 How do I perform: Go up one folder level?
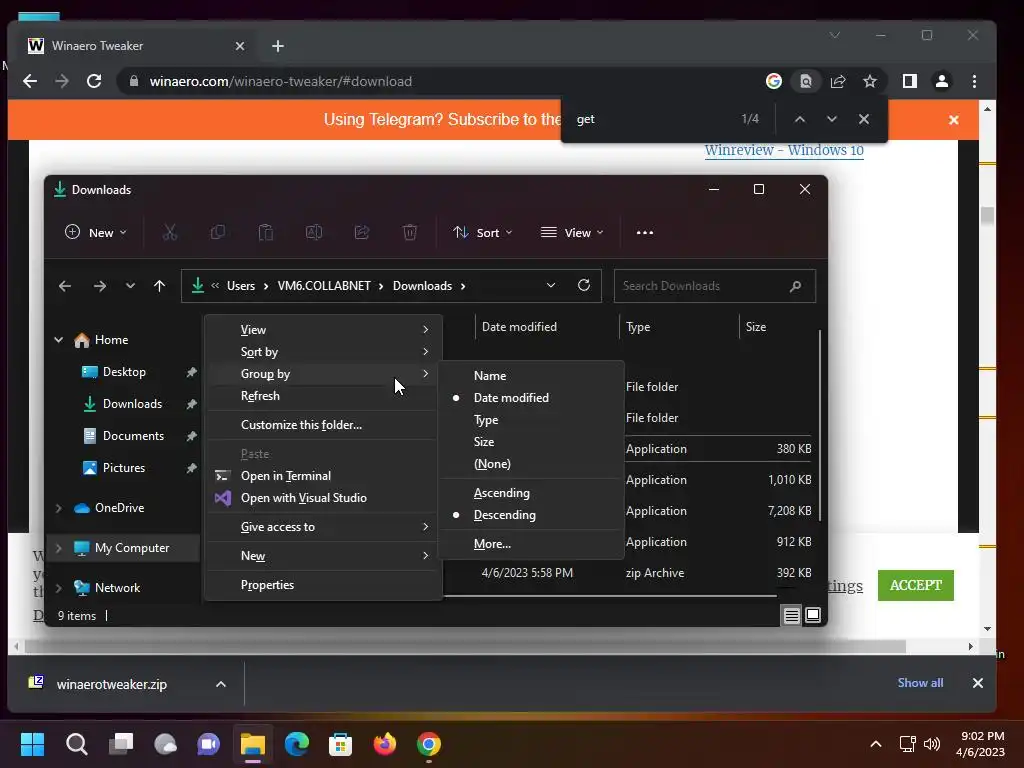[159, 286]
